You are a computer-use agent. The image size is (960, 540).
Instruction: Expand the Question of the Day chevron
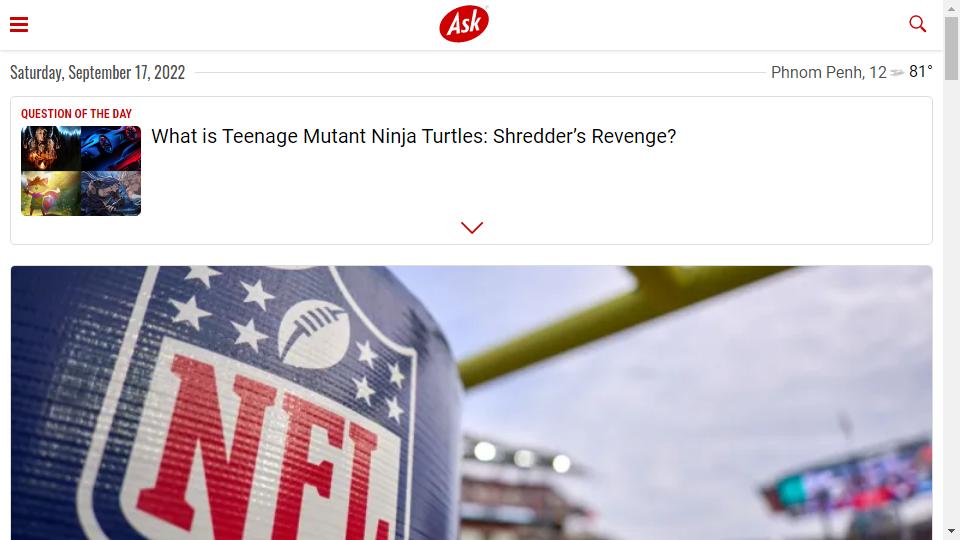click(471, 227)
